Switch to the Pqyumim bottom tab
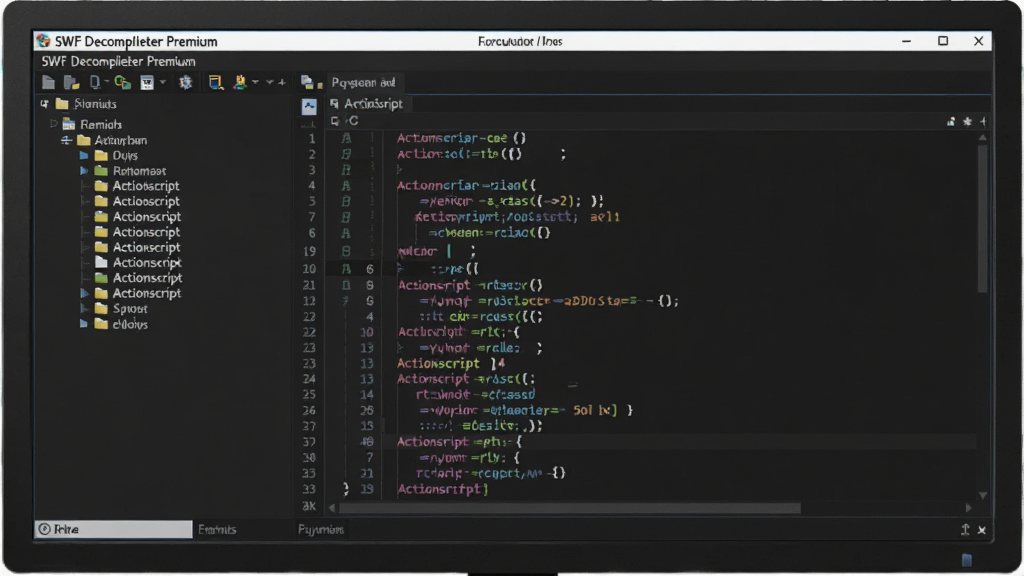 321,530
